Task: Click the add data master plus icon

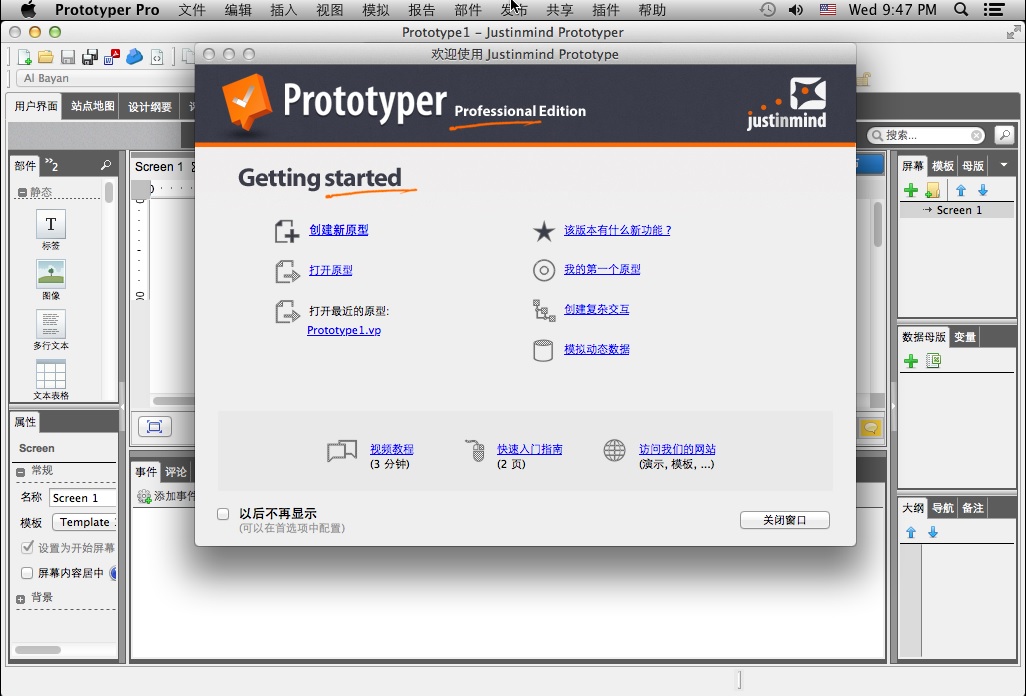Action: [x=910, y=361]
